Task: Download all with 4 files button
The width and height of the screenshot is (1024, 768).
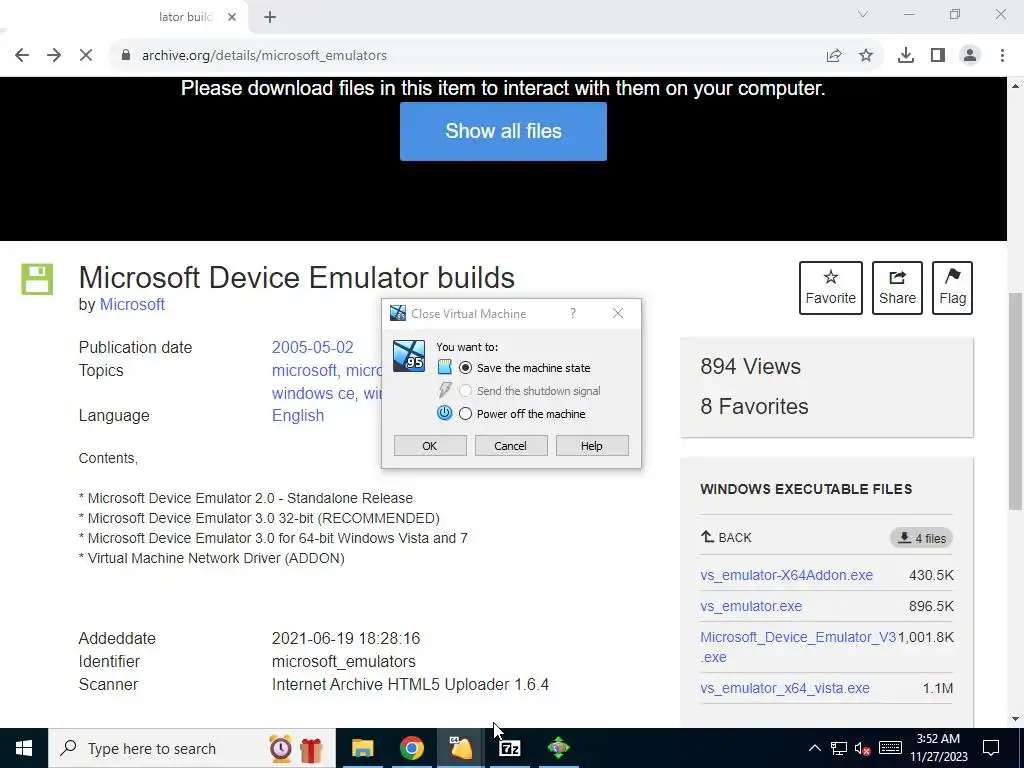Action: pos(921,538)
